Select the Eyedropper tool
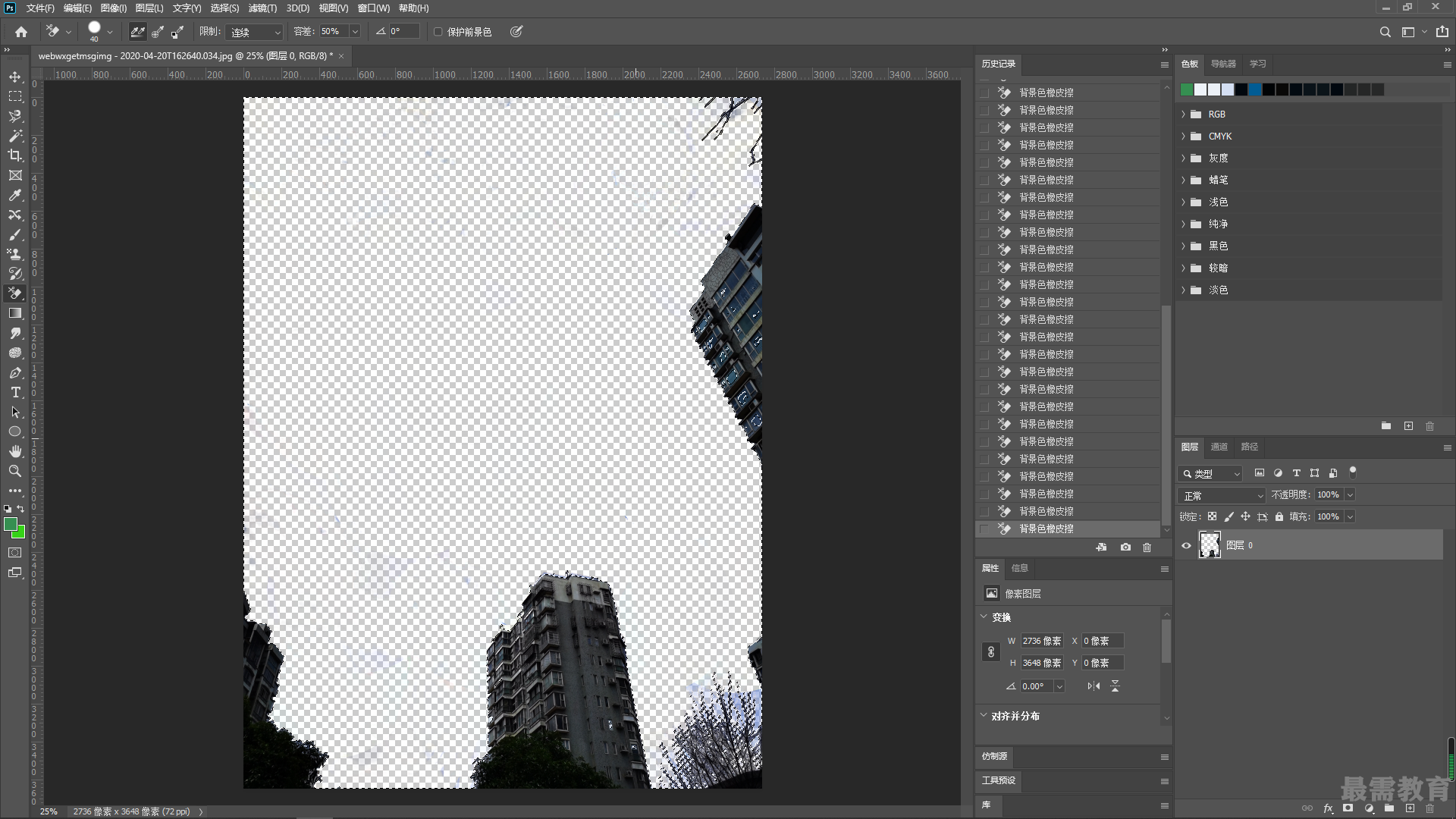This screenshot has width=1456, height=819. tap(15, 195)
